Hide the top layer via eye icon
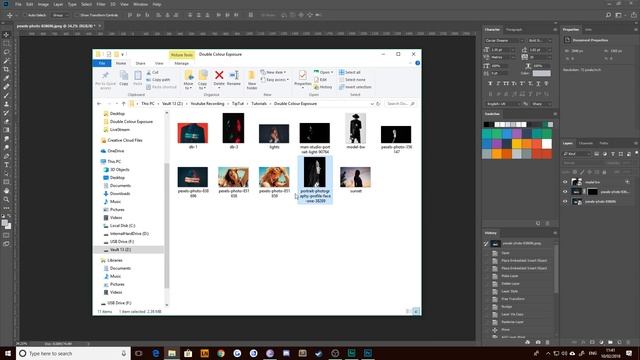 pos(565,182)
